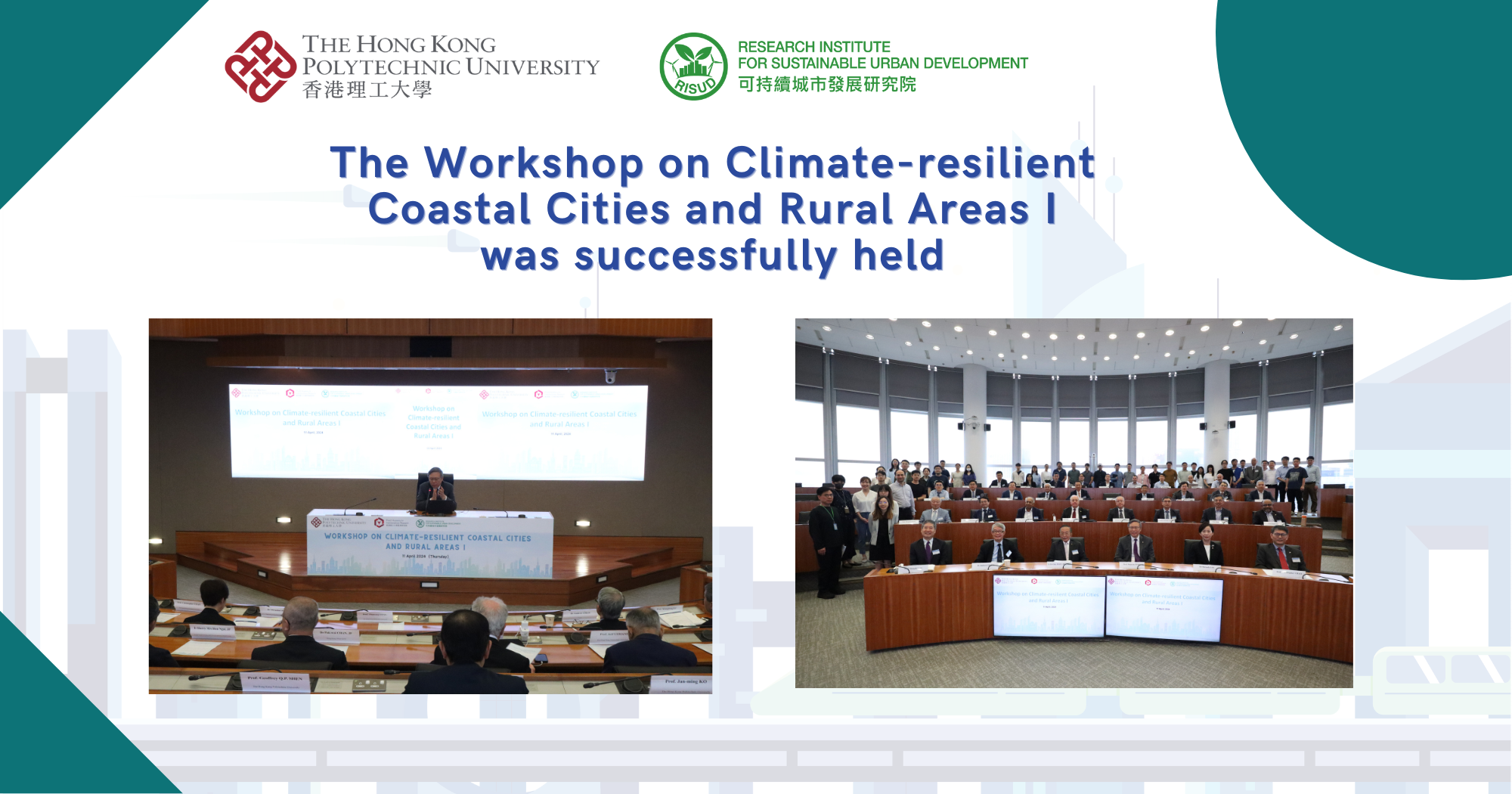Click the red PolyU knot emblem
1512x794 pixels.
point(260,67)
